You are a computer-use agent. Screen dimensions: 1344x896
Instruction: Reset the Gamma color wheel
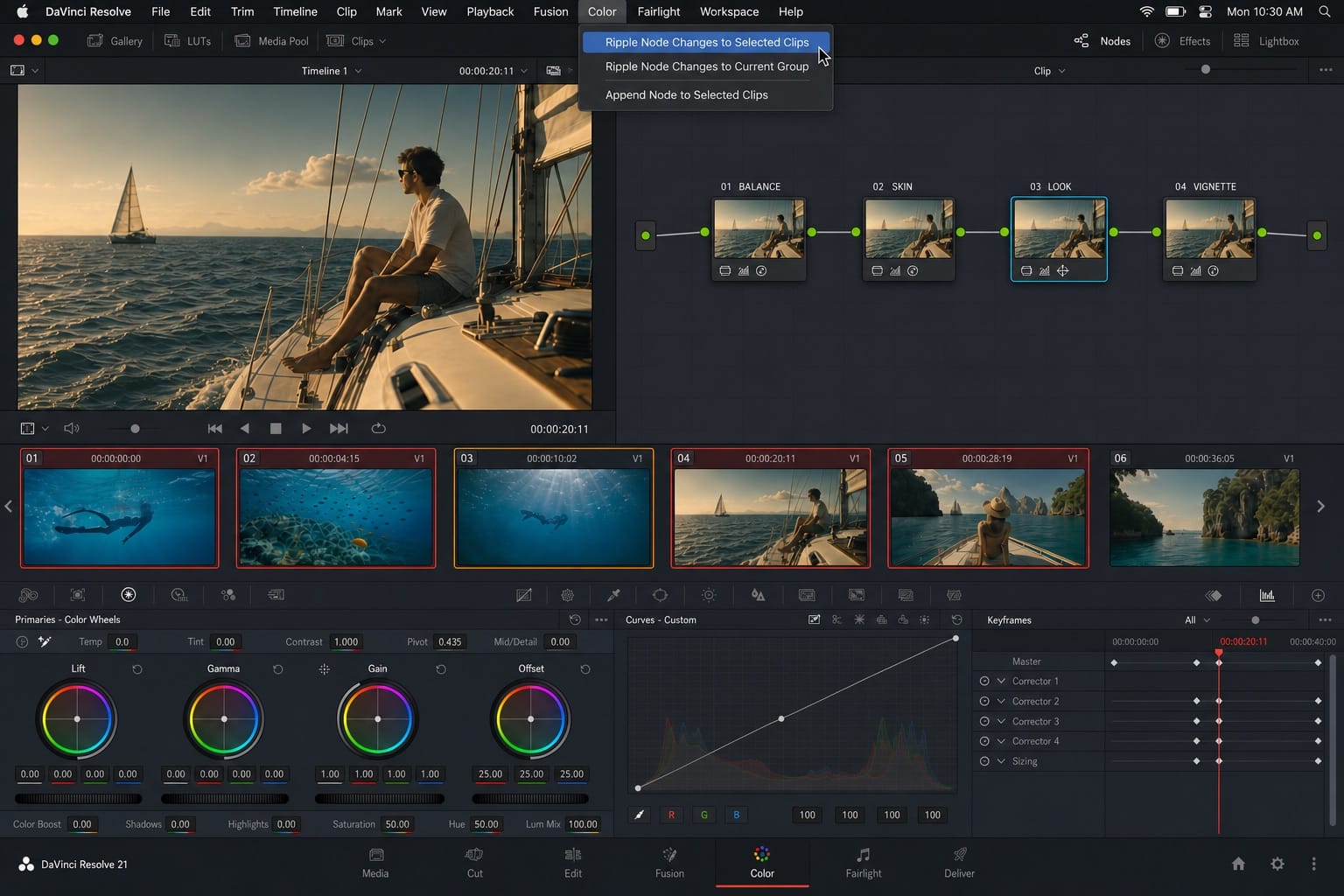[x=278, y=668]
